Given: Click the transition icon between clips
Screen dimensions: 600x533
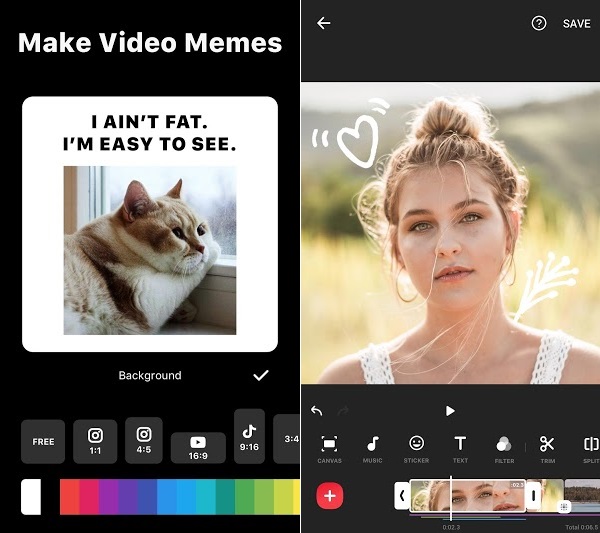Looking at the screenshot, I should [564, 507].
